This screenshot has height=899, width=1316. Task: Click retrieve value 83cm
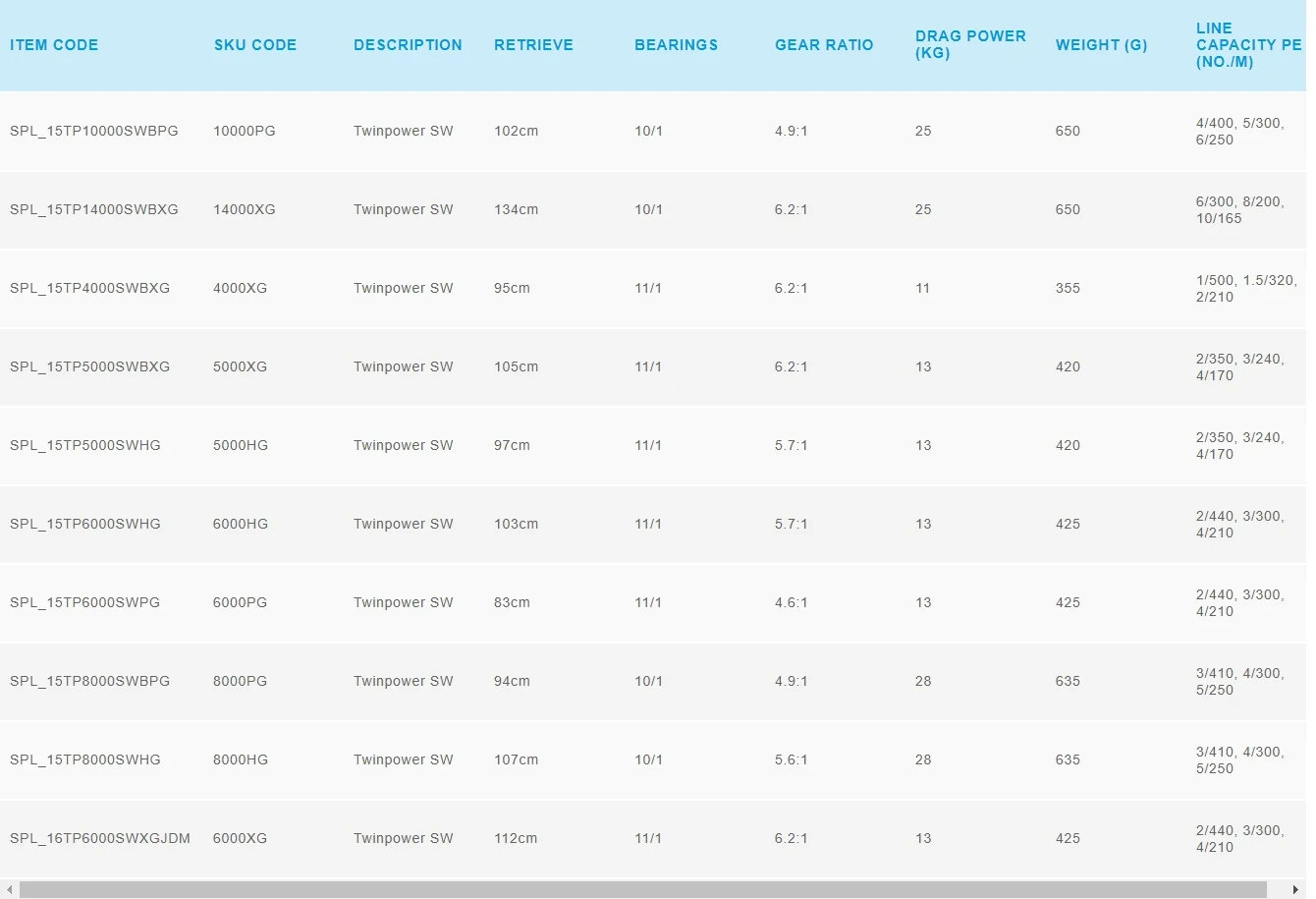(512, 602)
